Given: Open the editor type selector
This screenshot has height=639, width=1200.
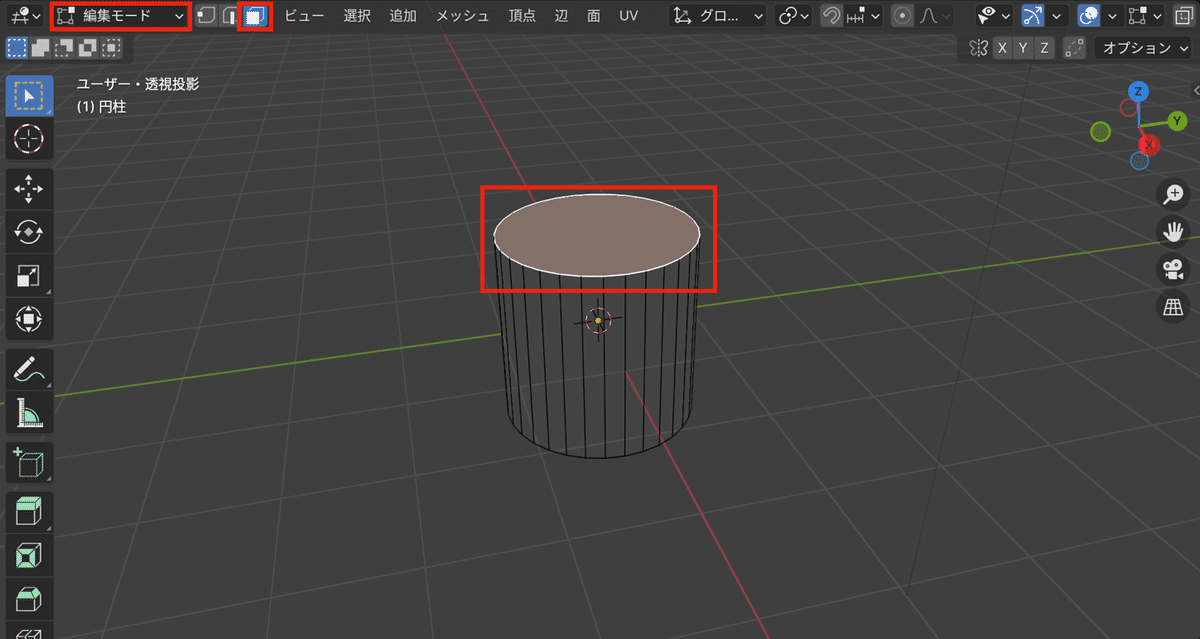Looking at the screenshot, I should pos(23,16).
